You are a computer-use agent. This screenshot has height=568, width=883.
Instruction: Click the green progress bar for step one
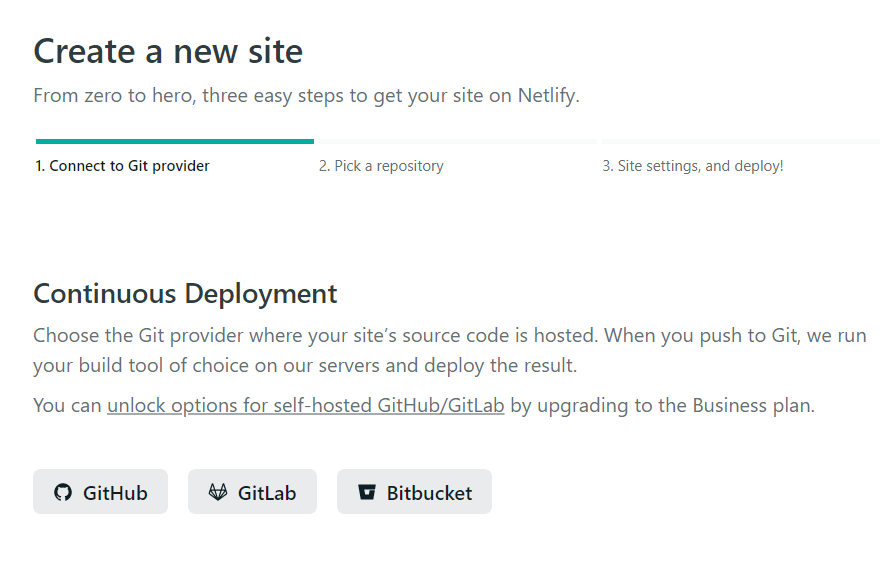[x=175, y=141]
